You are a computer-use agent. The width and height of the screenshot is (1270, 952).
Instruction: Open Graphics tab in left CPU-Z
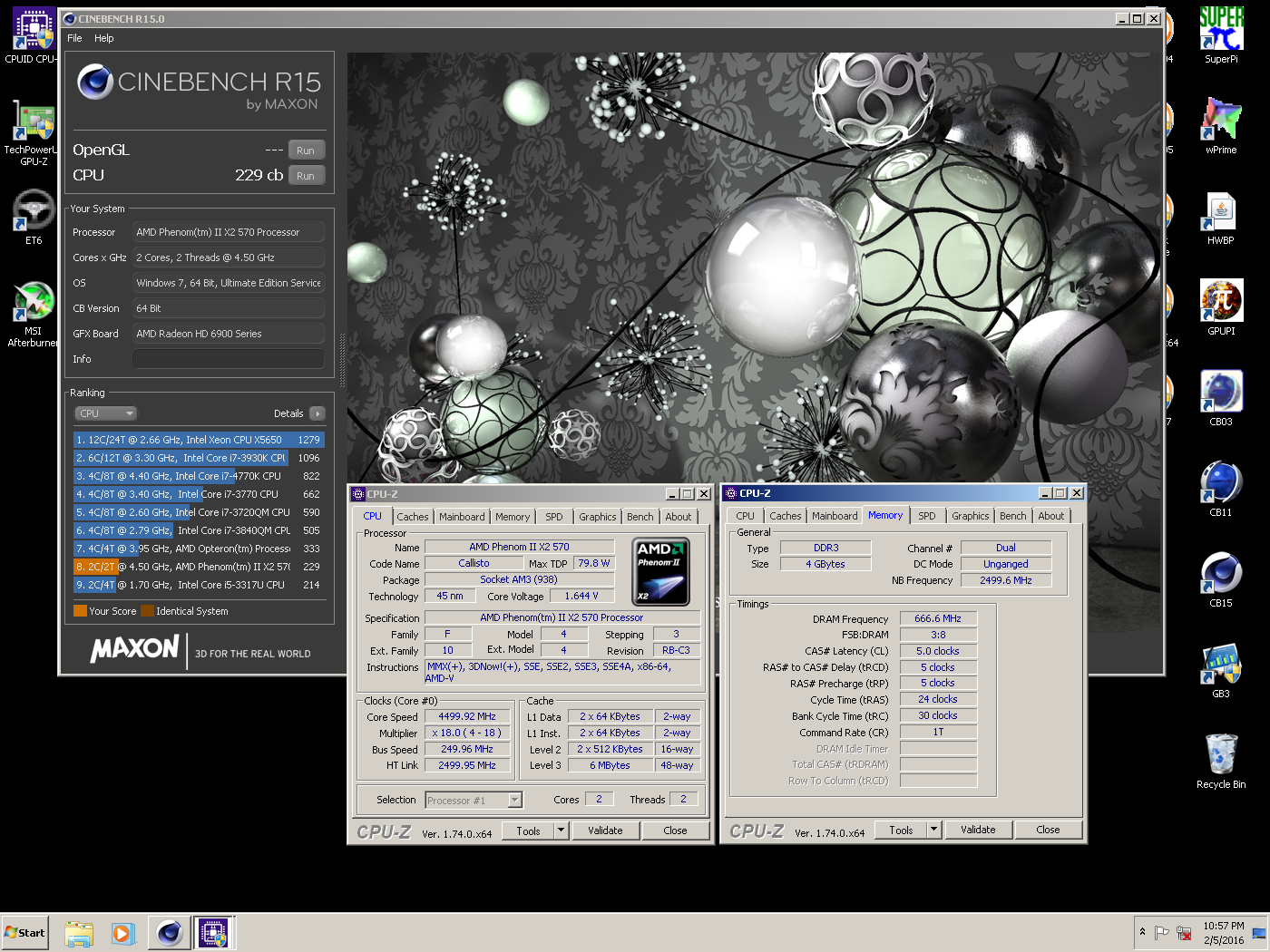coord(598,517)
